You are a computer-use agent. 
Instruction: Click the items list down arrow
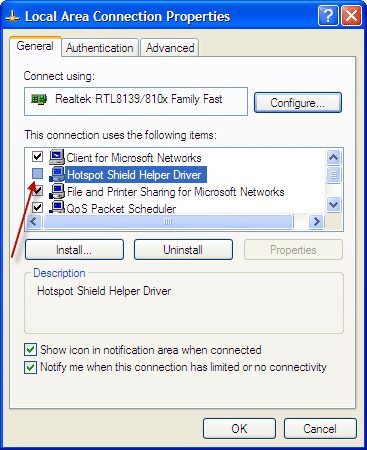[333, 204]
